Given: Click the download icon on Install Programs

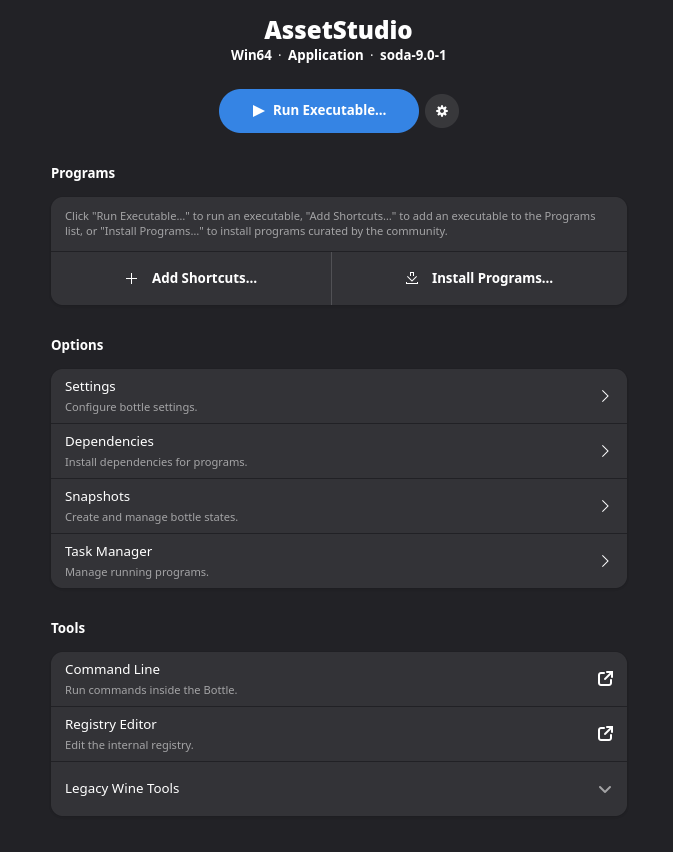Looking at the screenshot, I should pos(412,279).
